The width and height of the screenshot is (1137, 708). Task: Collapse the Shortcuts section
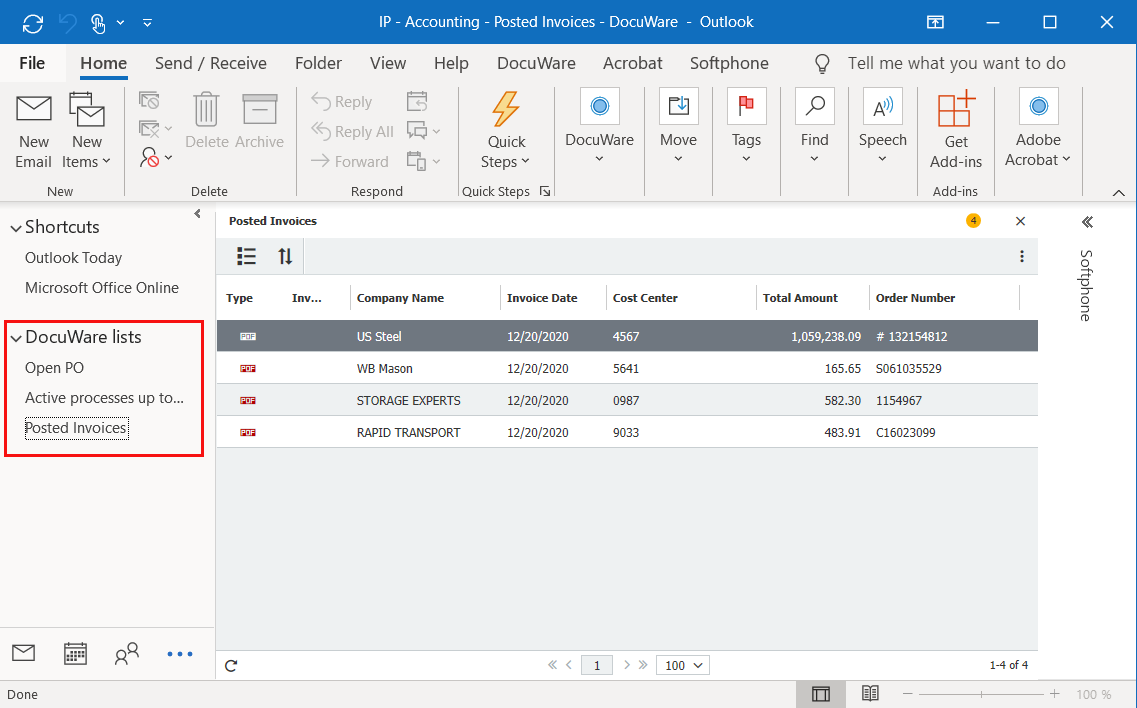16,228
